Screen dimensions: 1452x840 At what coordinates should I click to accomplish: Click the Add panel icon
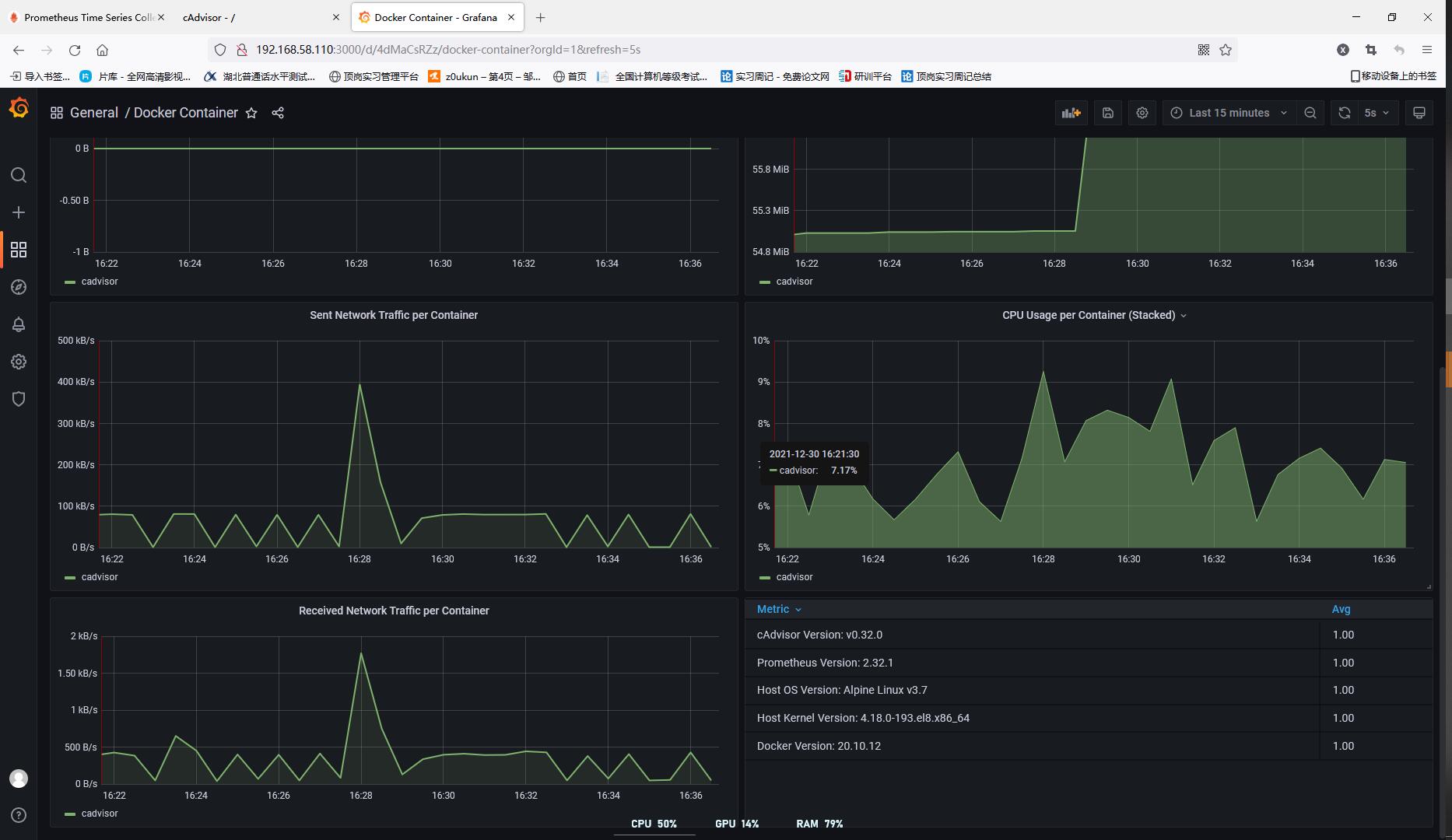click(x=1071, y=113)
